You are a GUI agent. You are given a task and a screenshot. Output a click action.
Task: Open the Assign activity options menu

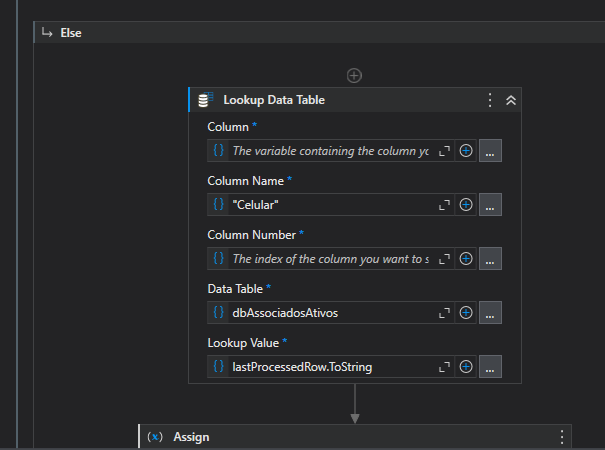click(562, 437)
